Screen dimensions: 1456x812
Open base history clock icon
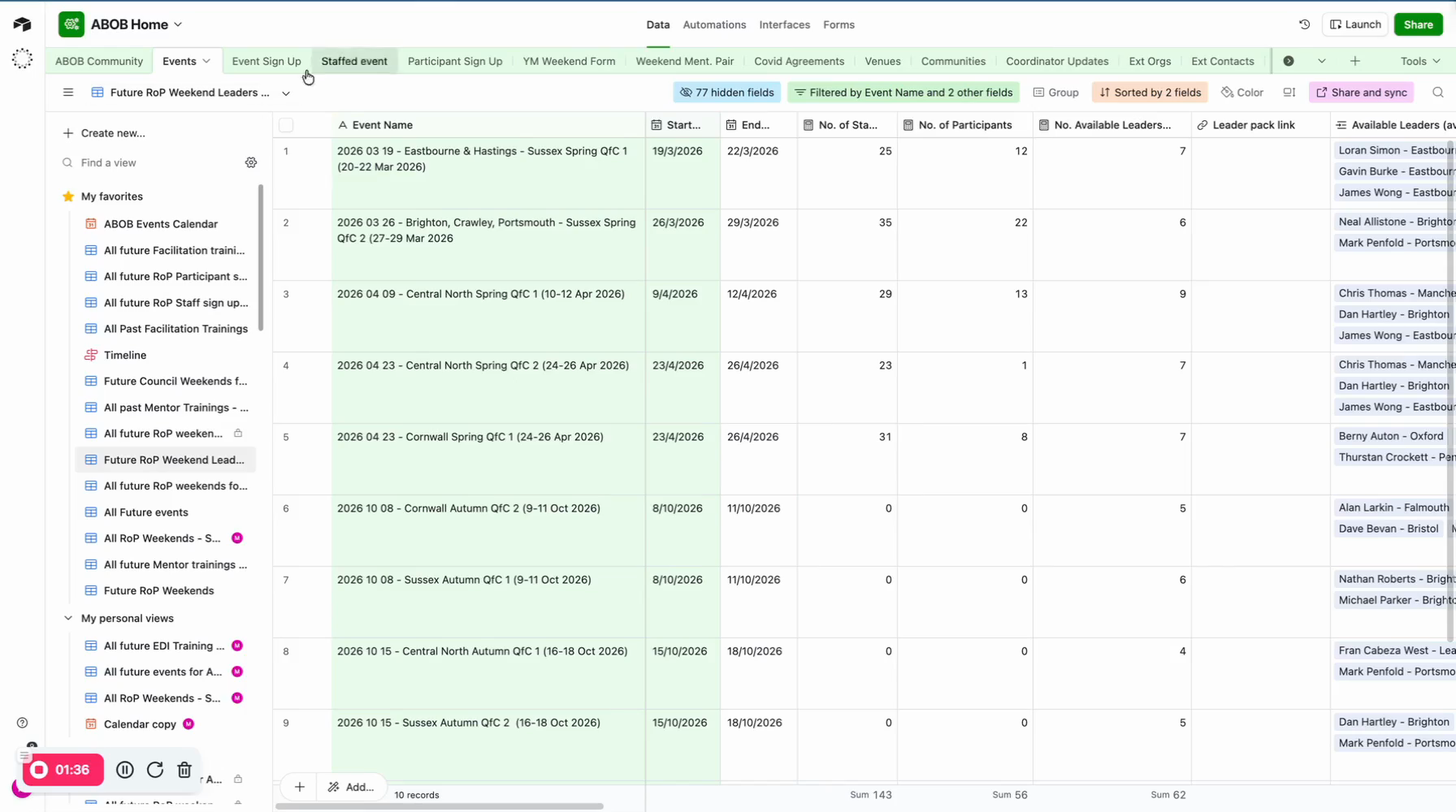[x=1304, y=24]
